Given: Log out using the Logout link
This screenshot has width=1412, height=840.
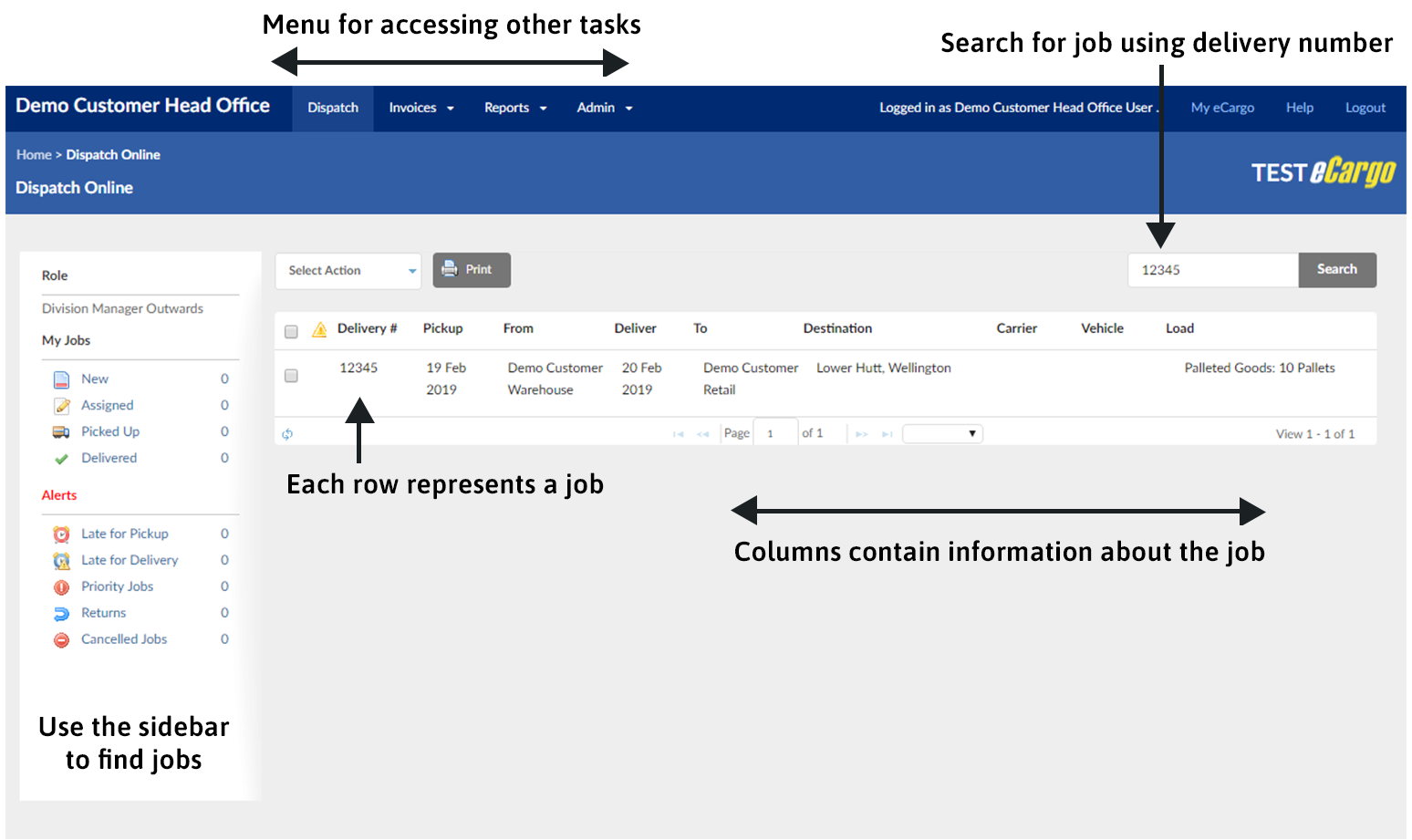Looking at the screenshot, I should point(1365,108).
